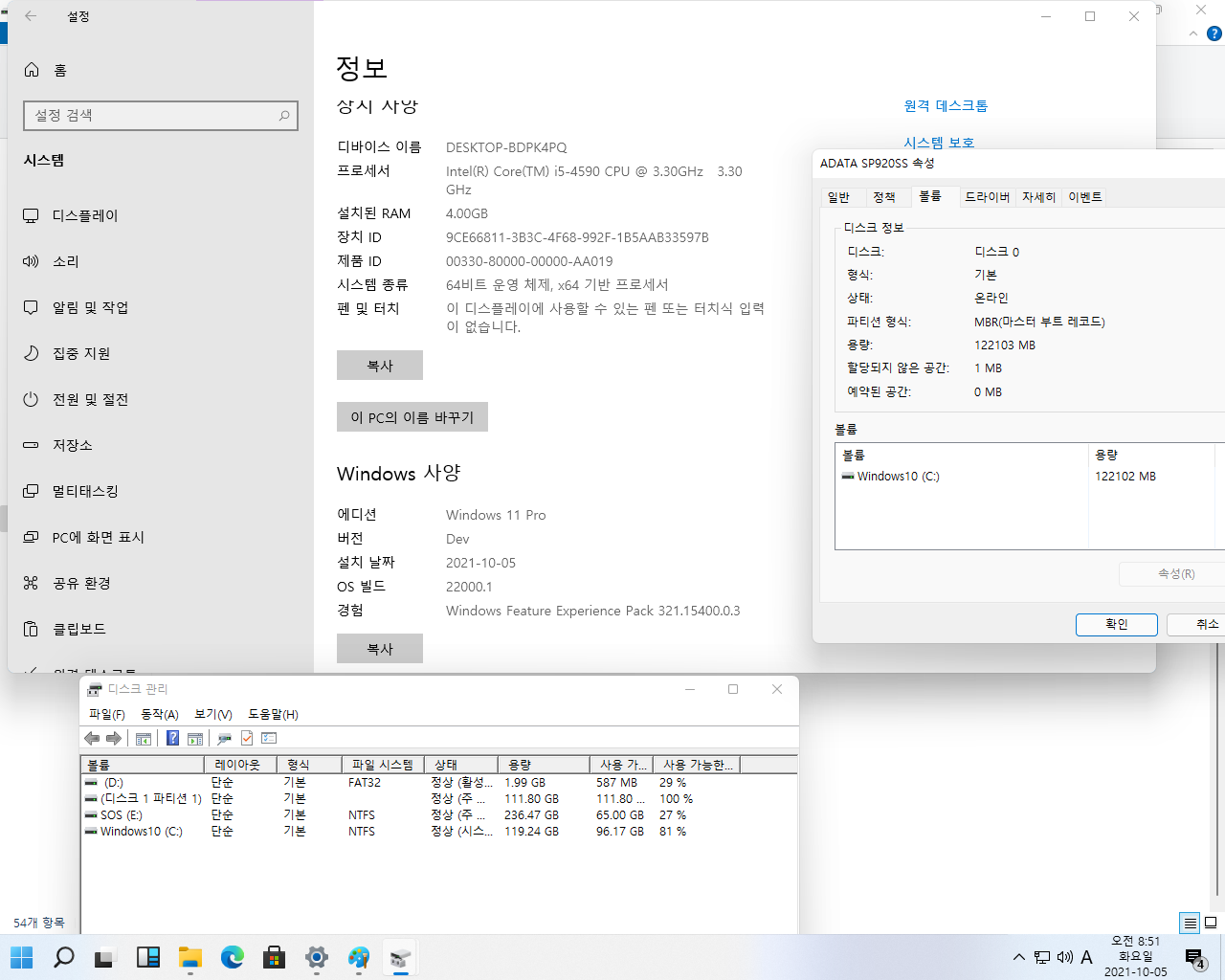Viewport: 1225px width, 980px height.
Task: Open Paint from the taskbar
Action: pos(359,957)
